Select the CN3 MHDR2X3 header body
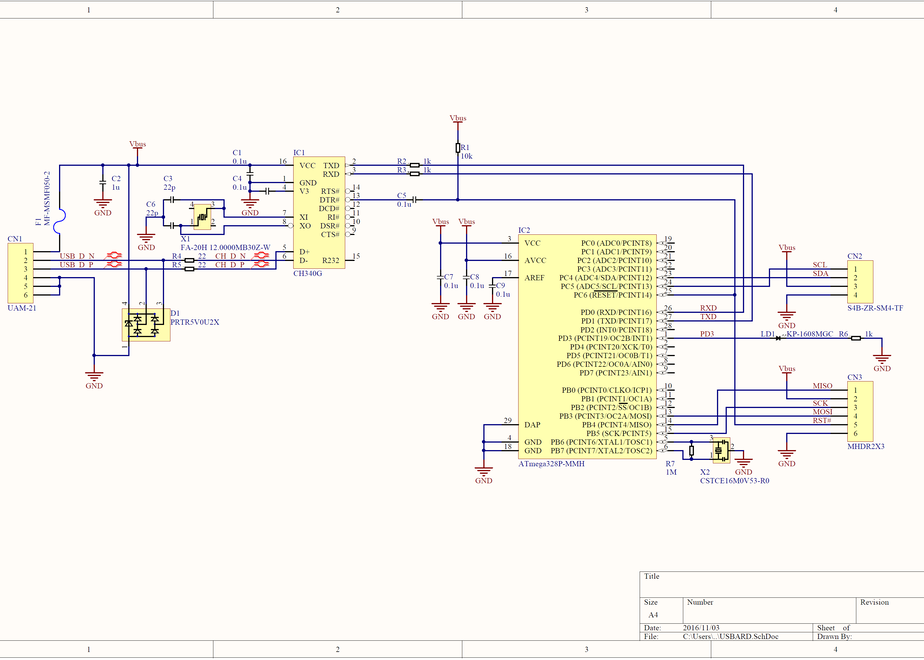The image size is (924, 660). pos(860,412)
